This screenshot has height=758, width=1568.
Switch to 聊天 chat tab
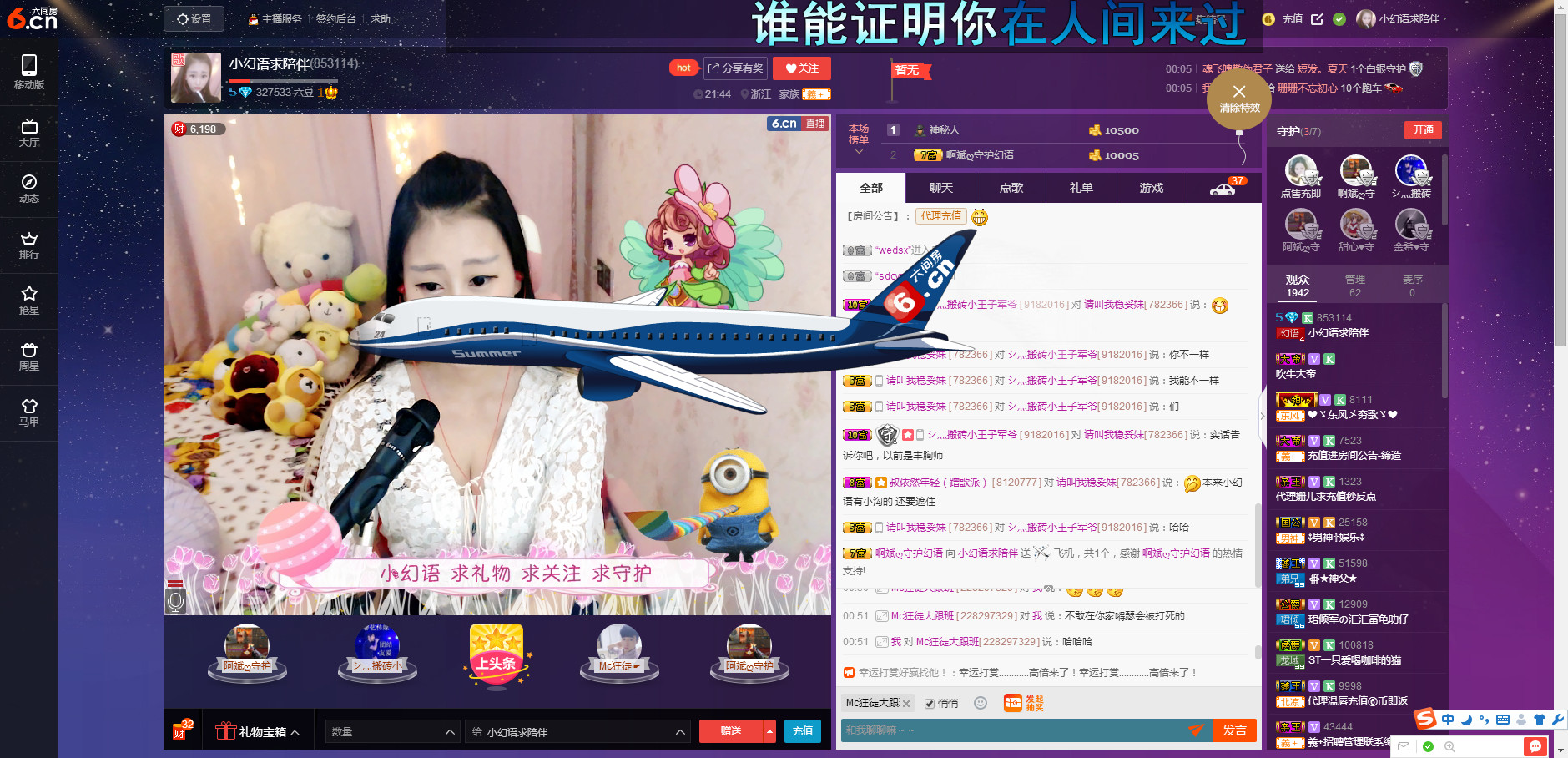(x=941, y=188)
